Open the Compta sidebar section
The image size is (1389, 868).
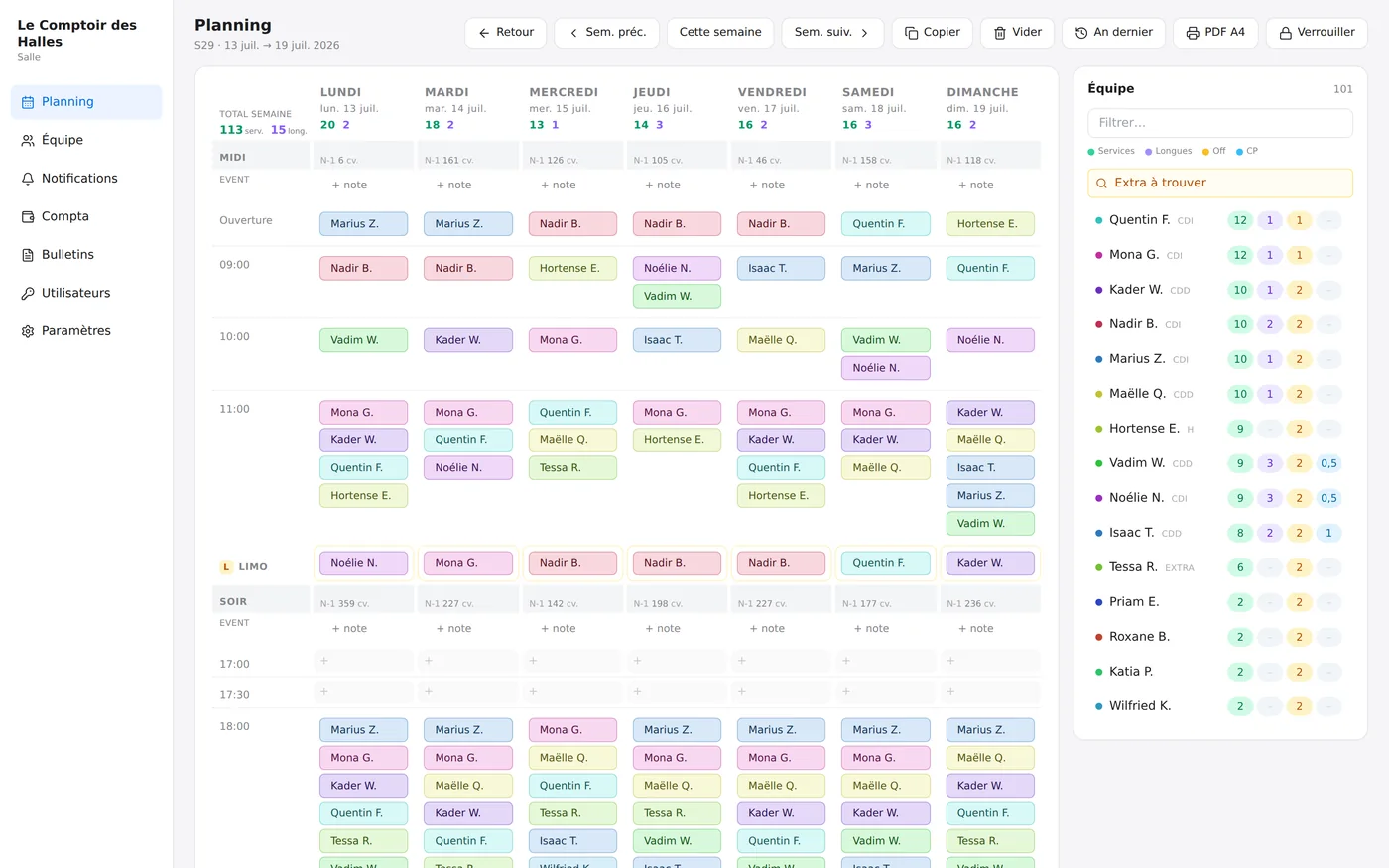point(86,216)
